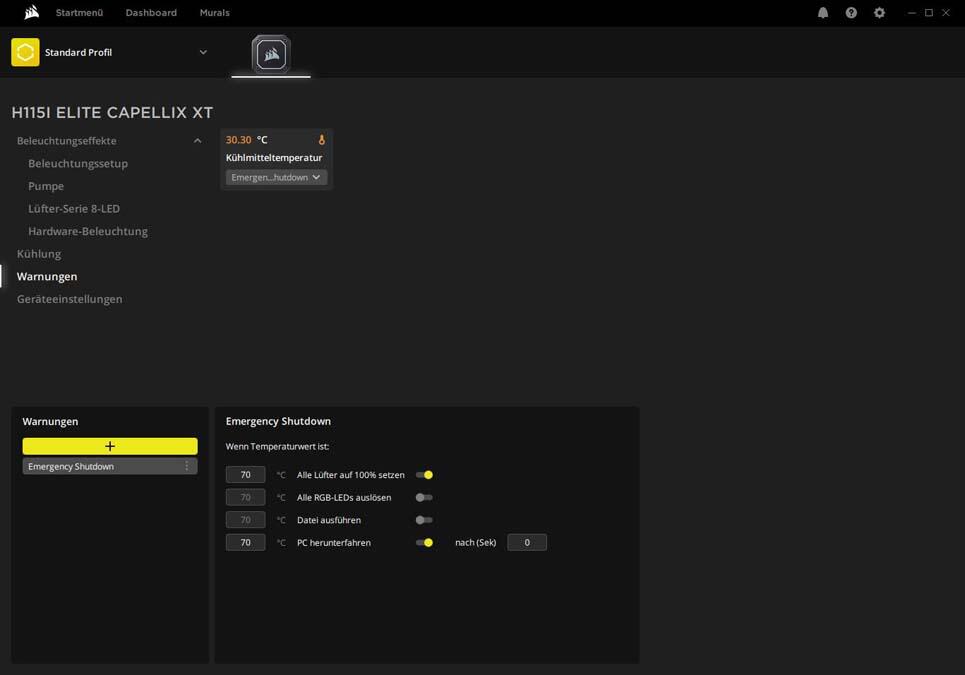Click the H115I ELITE CAPELLIX XT title
This screenshot has width=965, height=675.
point(112,113)
